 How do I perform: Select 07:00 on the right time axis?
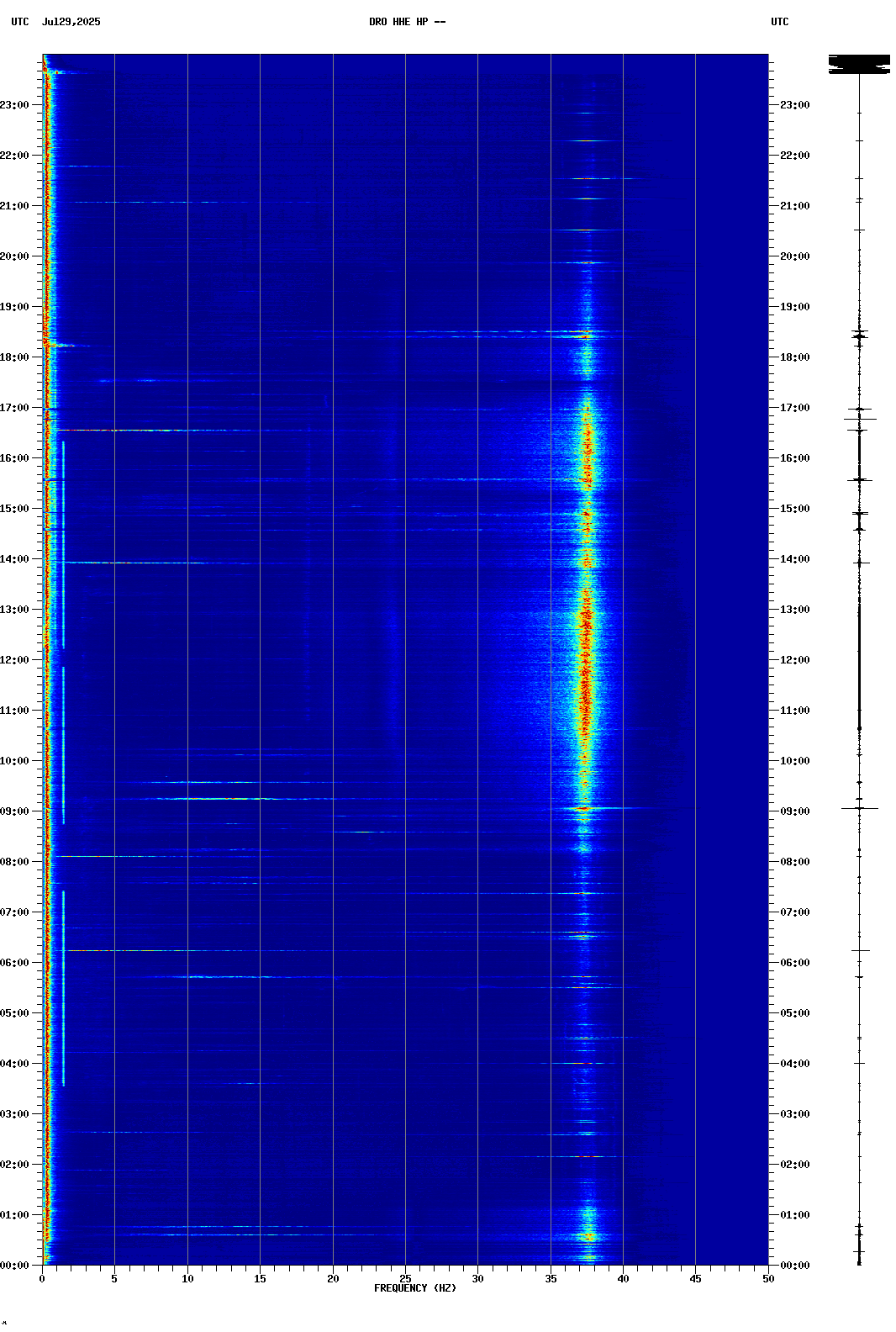click(795, 912)
